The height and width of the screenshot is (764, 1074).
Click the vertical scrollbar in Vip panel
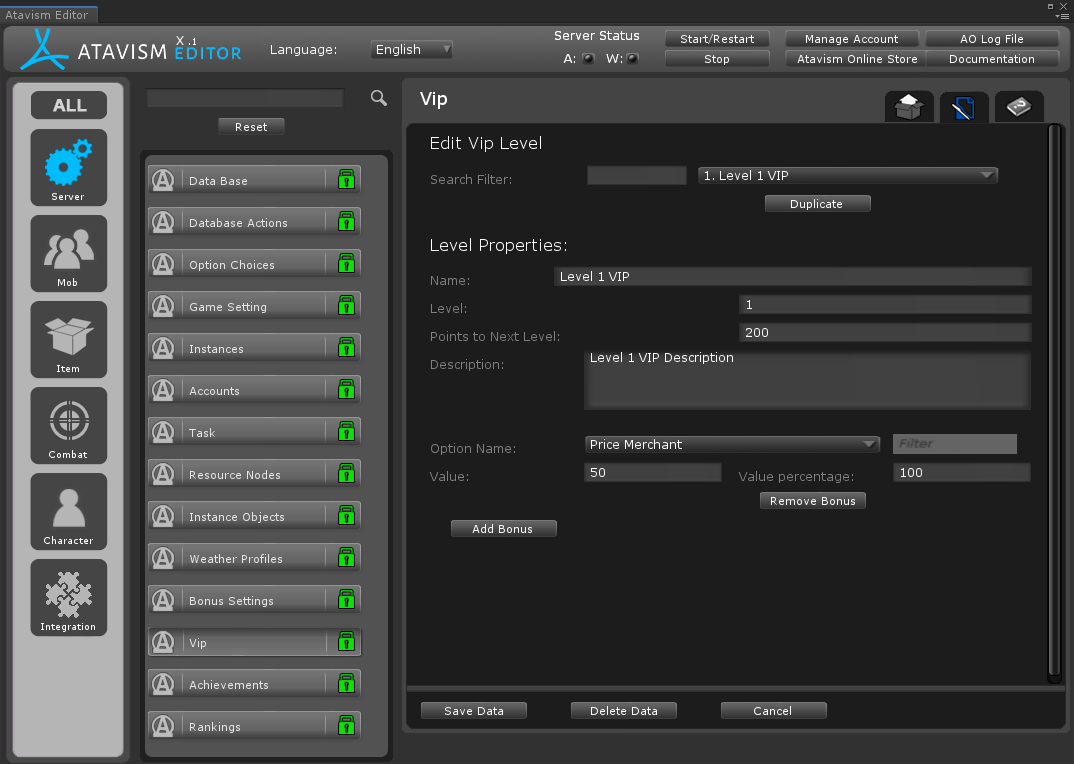1051,400
